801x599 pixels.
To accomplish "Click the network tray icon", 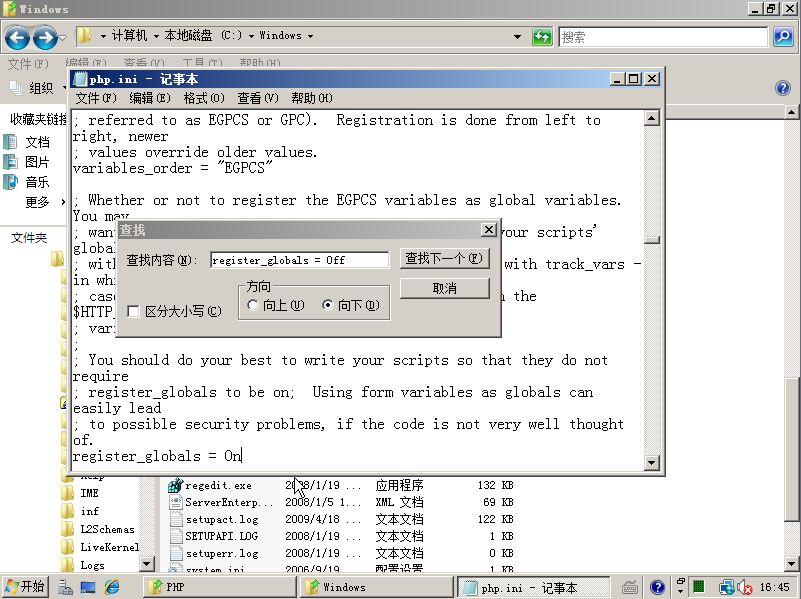I will [x=726, y=587].
